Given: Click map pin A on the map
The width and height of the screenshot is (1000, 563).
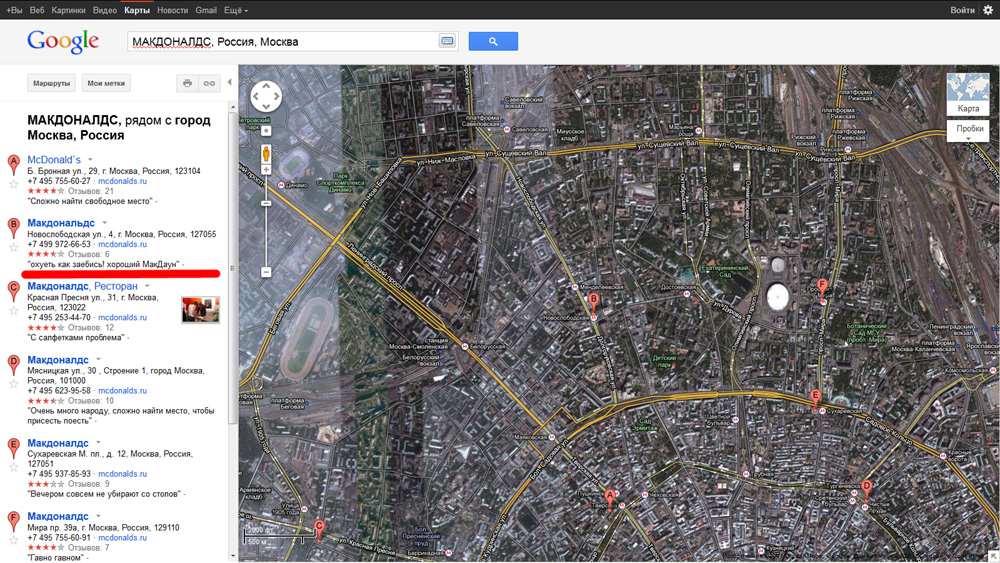Looking at the screenshot, I should (610, 499).
